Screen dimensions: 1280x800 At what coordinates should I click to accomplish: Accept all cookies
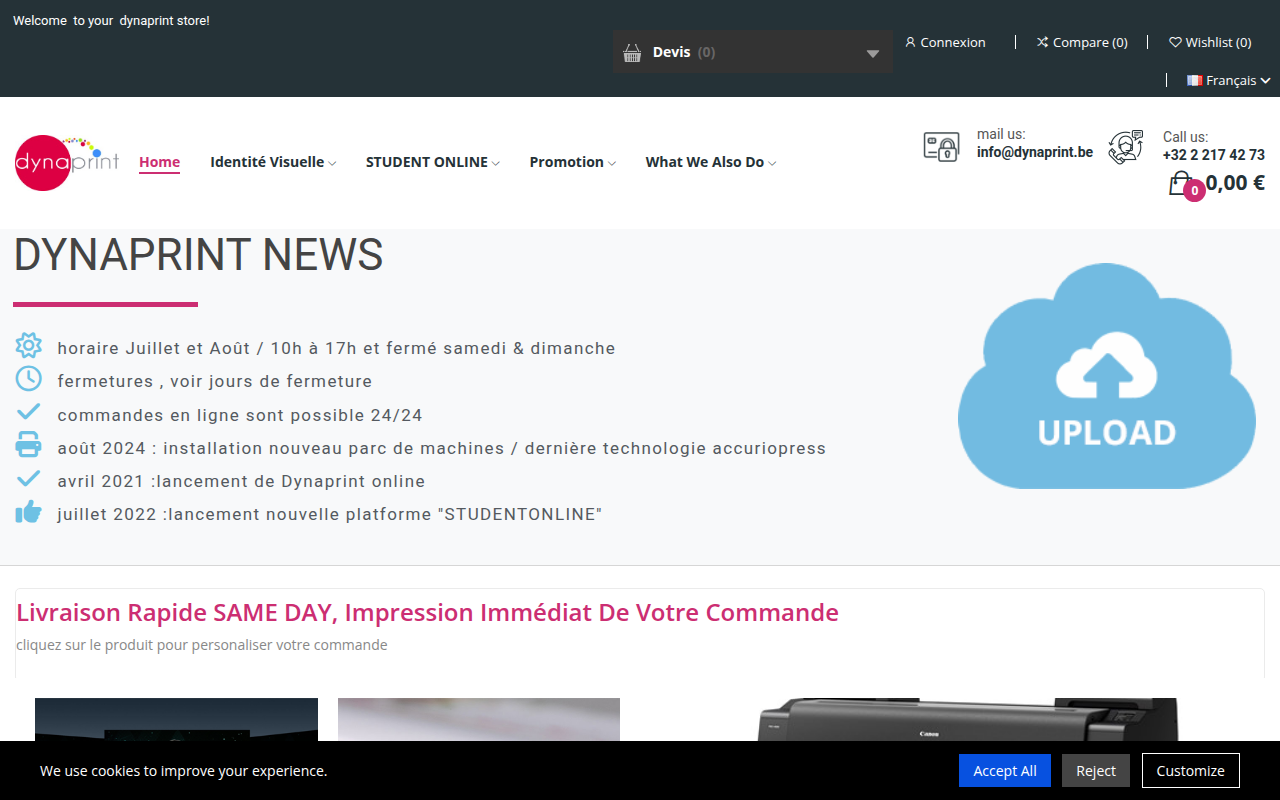tap(1005, 771)
